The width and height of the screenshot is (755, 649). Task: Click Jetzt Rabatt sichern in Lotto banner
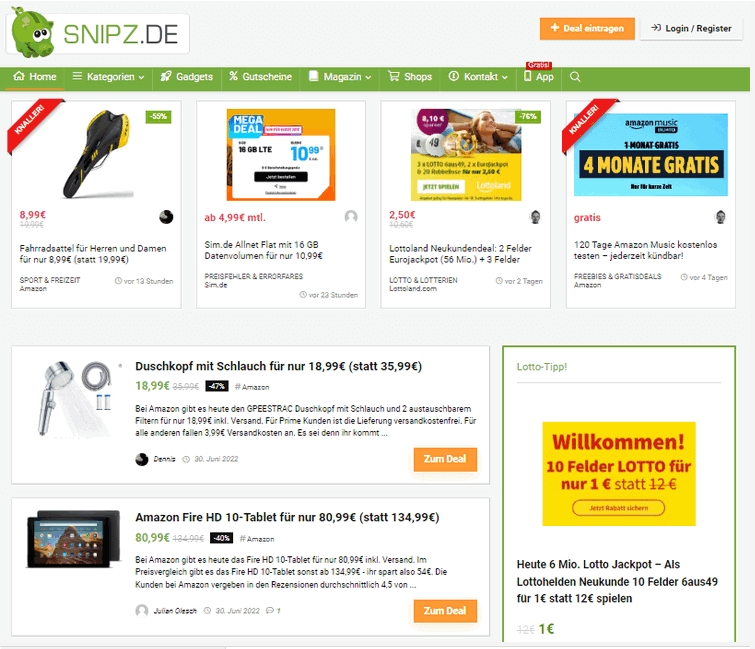619,508
